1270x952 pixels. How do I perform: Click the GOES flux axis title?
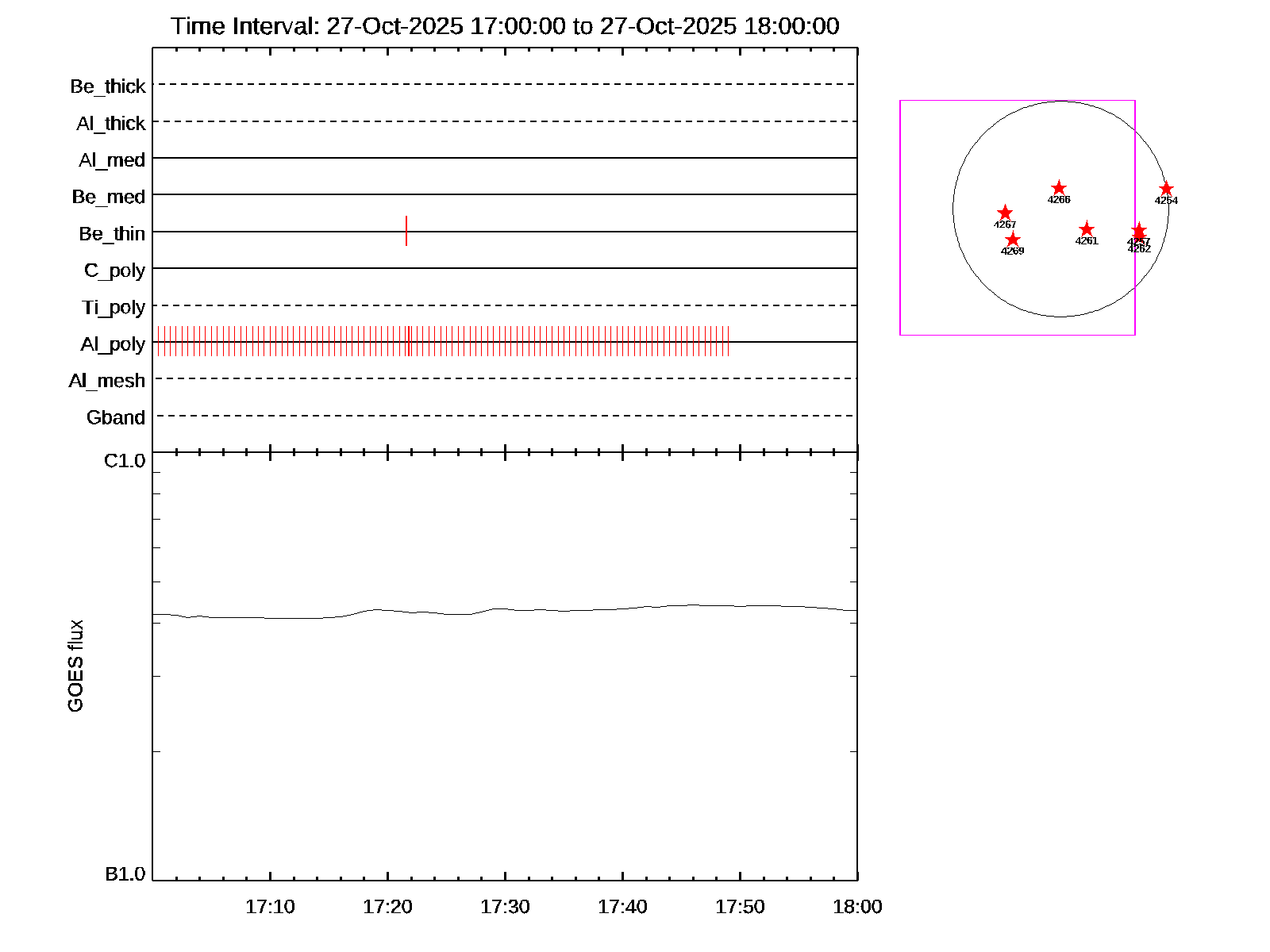[75, 666]
